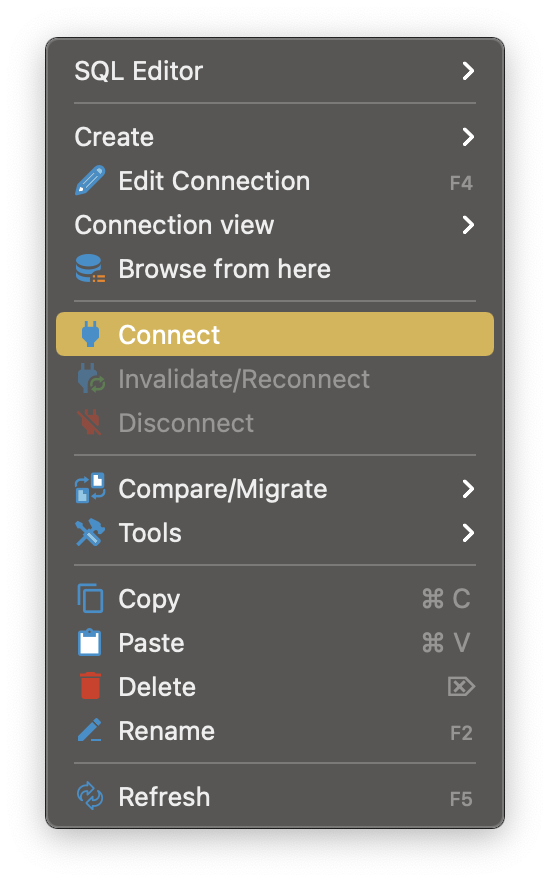Expand the Create submenu arrow
Image resolution: width=550 pixels, height=882 pixels.
pos(468,137)
